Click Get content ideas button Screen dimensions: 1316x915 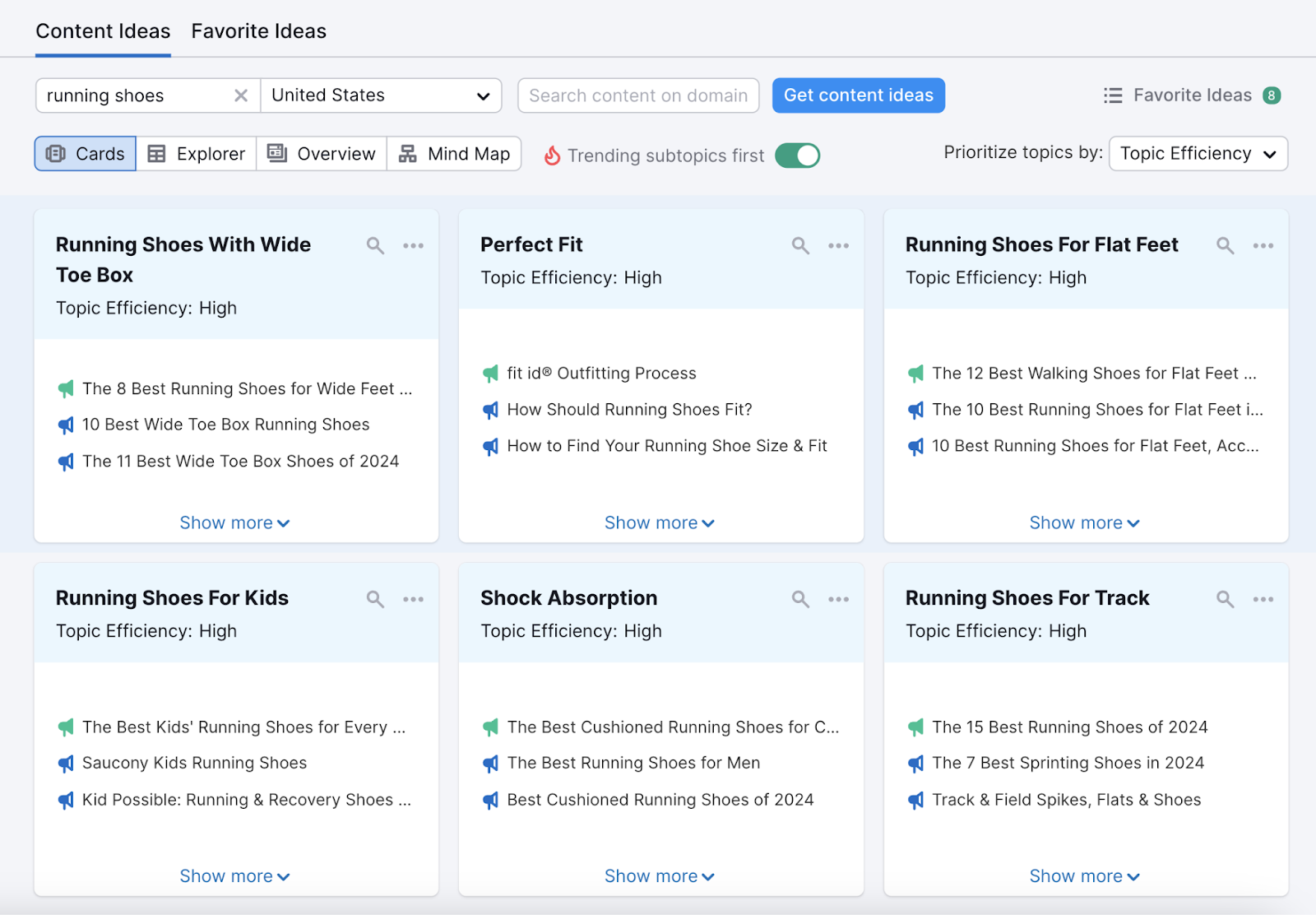click(x=858, y=95)
